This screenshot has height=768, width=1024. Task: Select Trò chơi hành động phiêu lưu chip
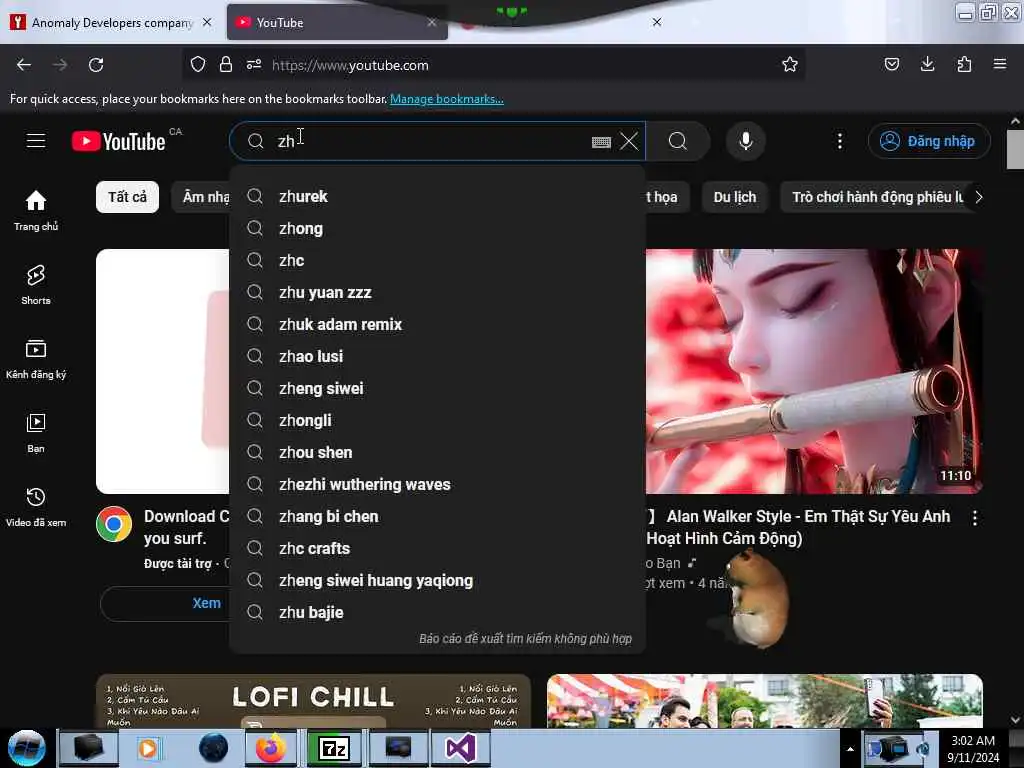[x=876, y=197]
